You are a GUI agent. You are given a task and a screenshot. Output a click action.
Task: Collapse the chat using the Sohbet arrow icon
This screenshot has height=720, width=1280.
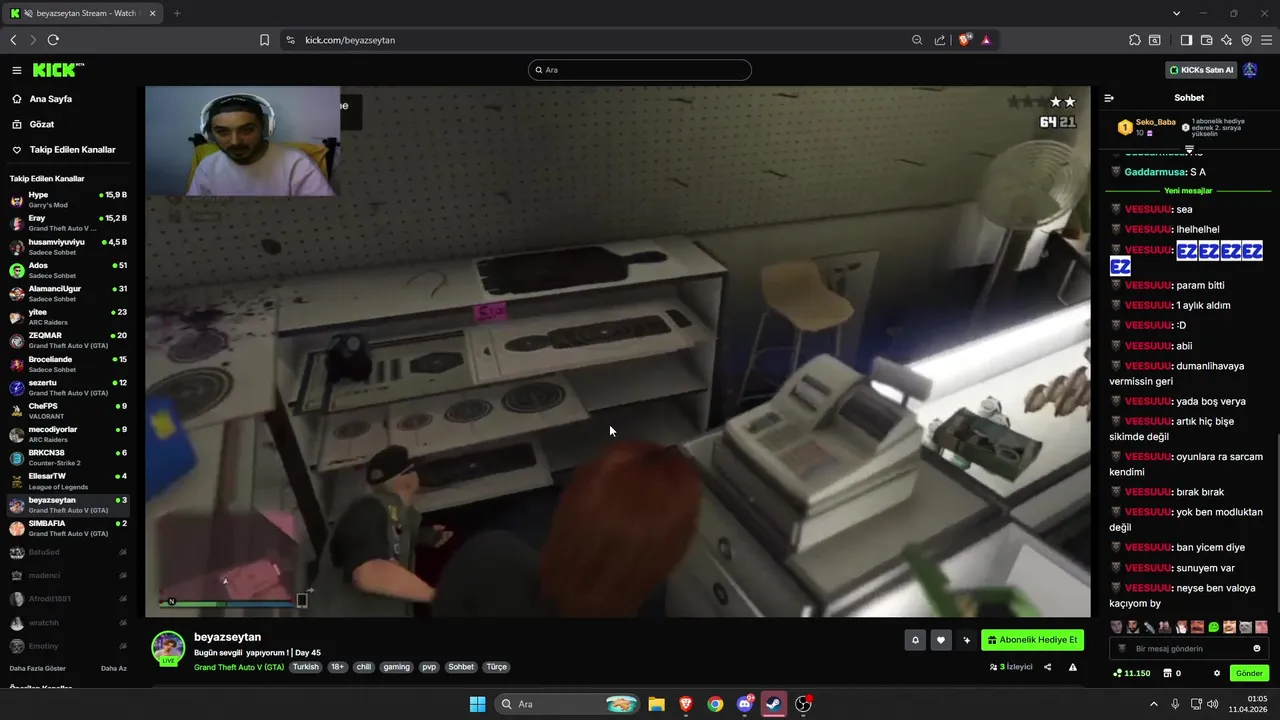(1109, 98)
